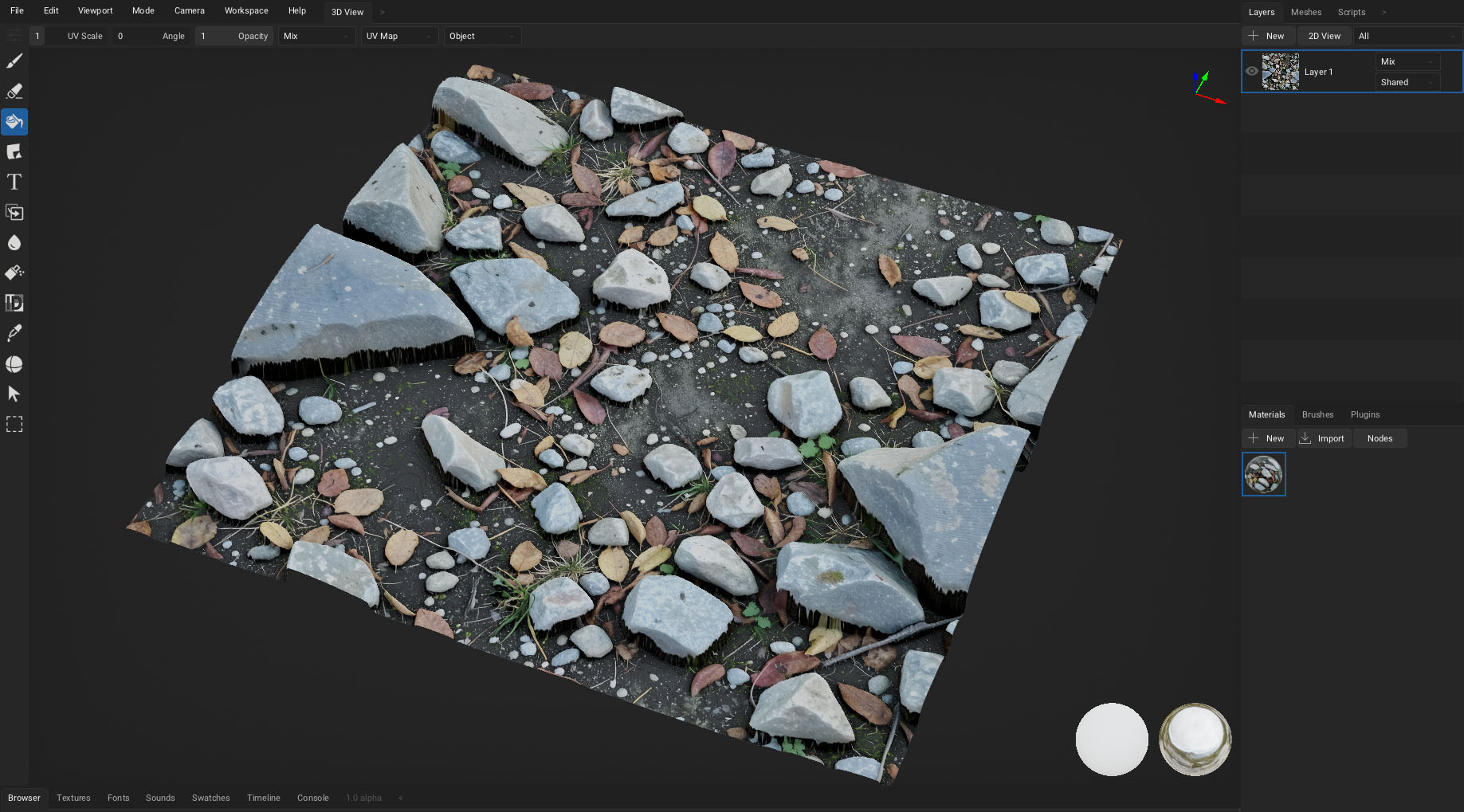This screenshot has height=812, width=1464.
Task: Open the Object dropdown in the header
Action: click(x=482, y=36)
